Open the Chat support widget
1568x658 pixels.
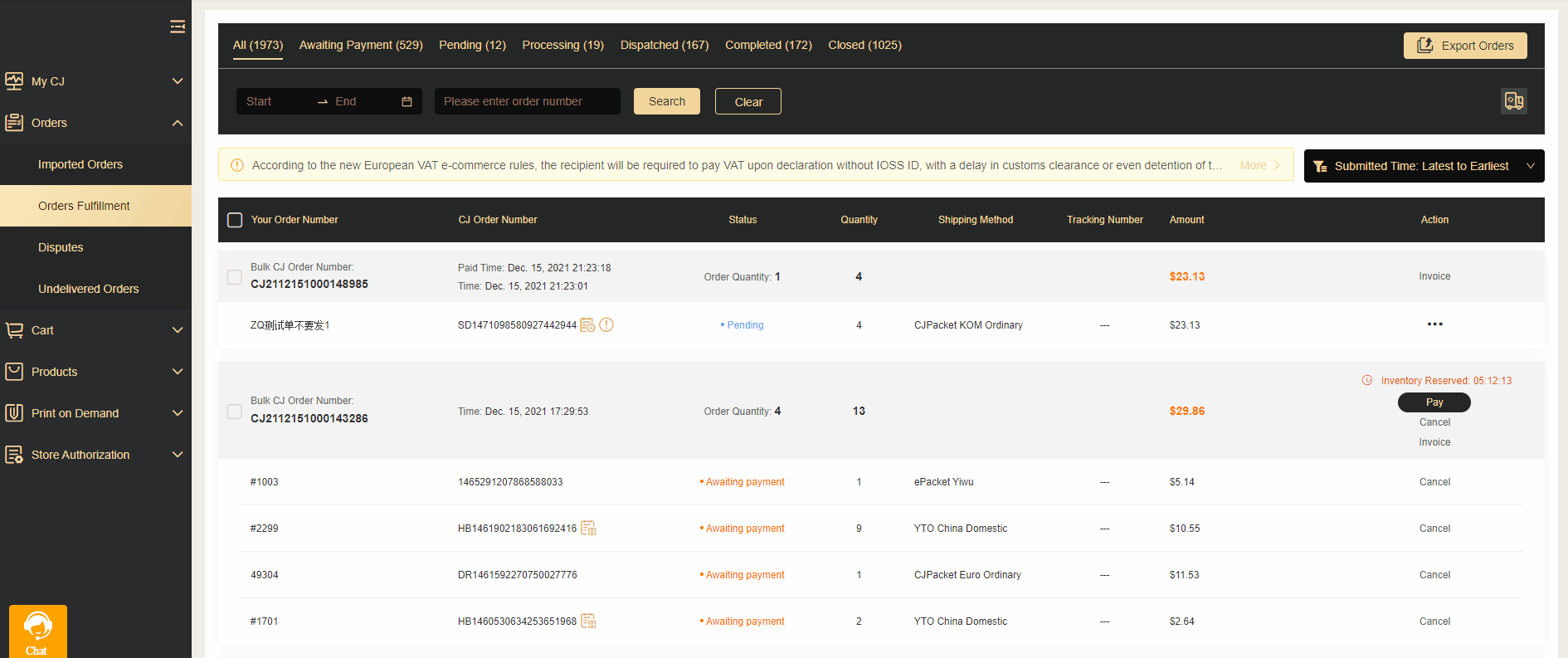pyautogui.click(x=37, y=631)
